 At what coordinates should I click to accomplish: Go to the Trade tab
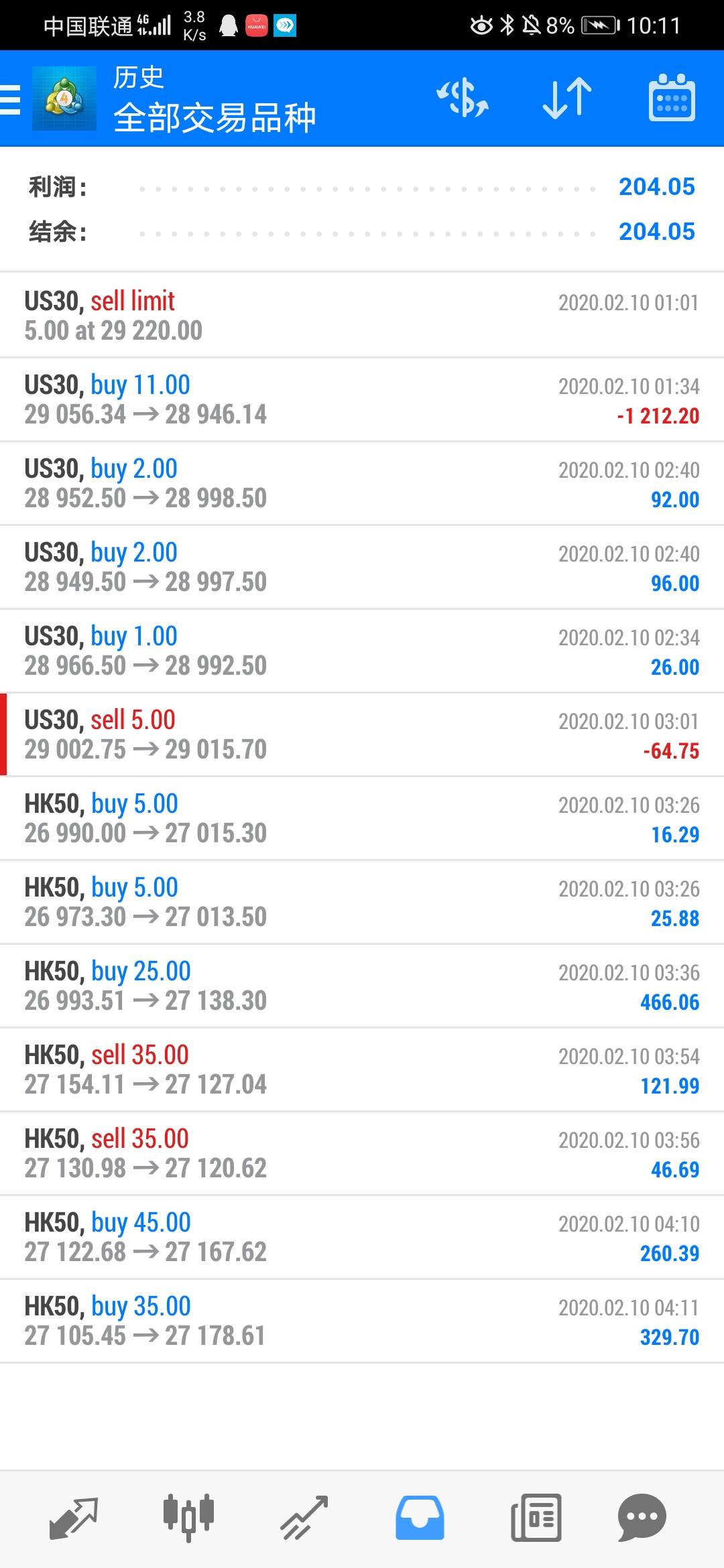304,1517
